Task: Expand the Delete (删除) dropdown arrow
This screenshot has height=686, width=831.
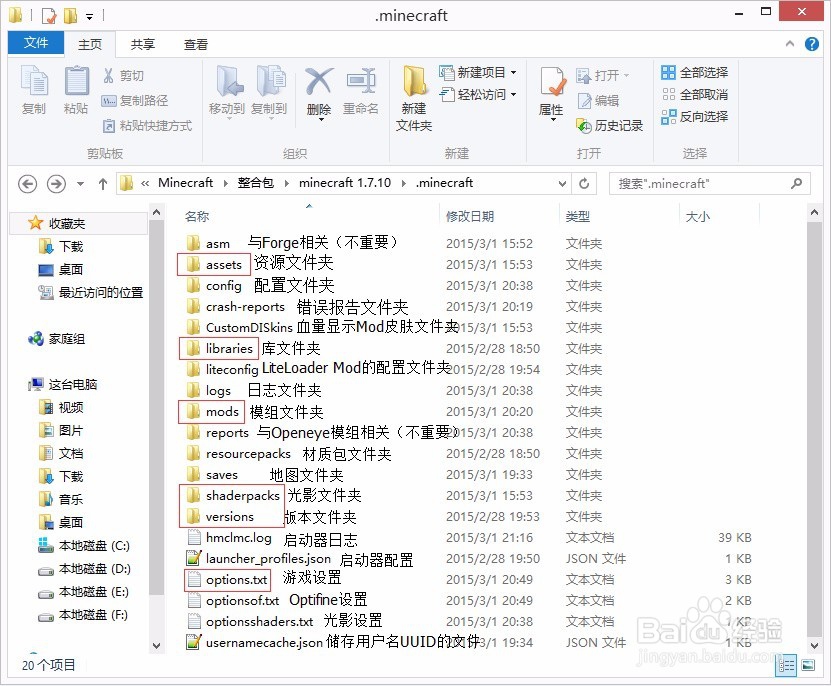Action: click(321, 120)
